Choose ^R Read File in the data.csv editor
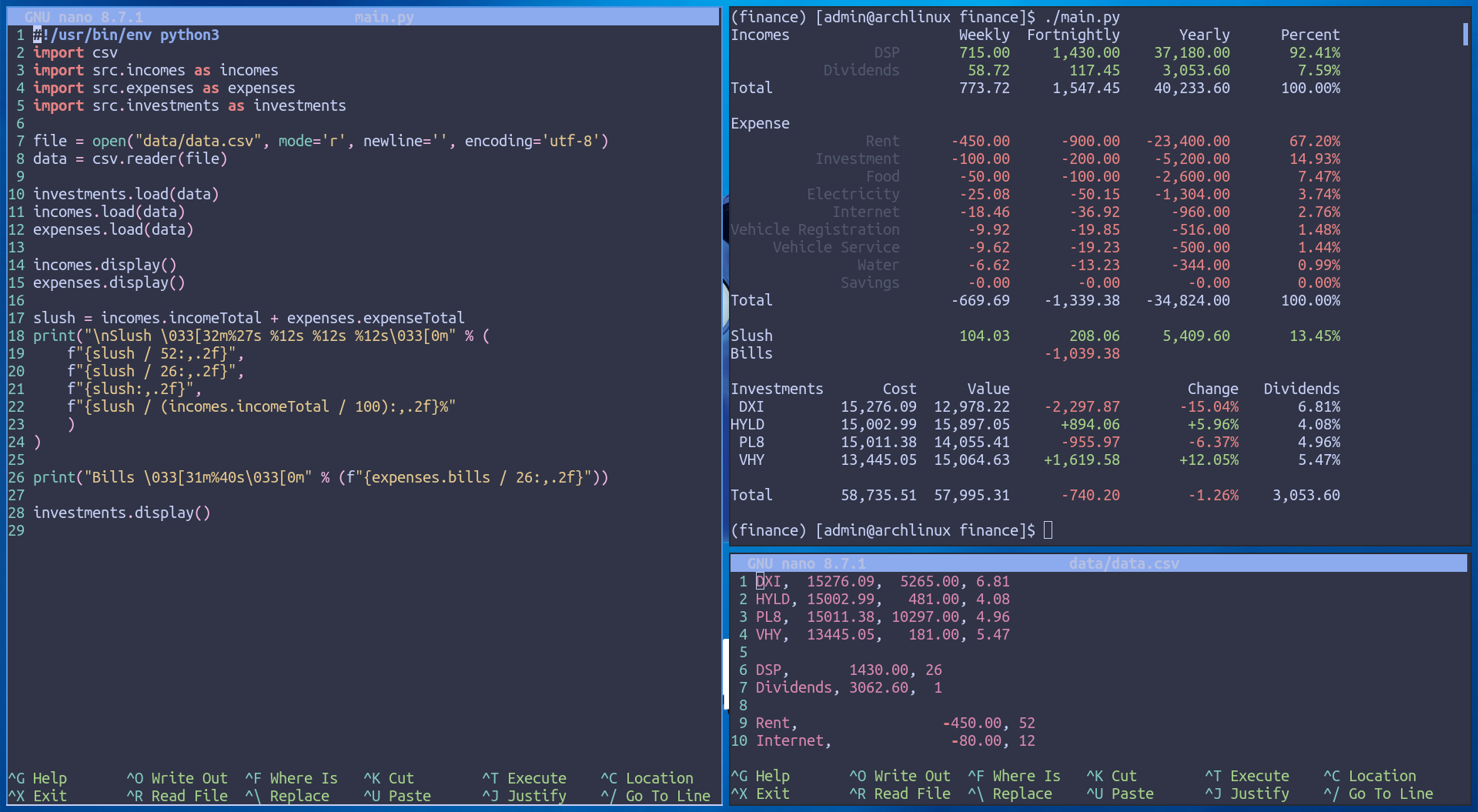Screen dimensions: 1478x812 [900, 794]
